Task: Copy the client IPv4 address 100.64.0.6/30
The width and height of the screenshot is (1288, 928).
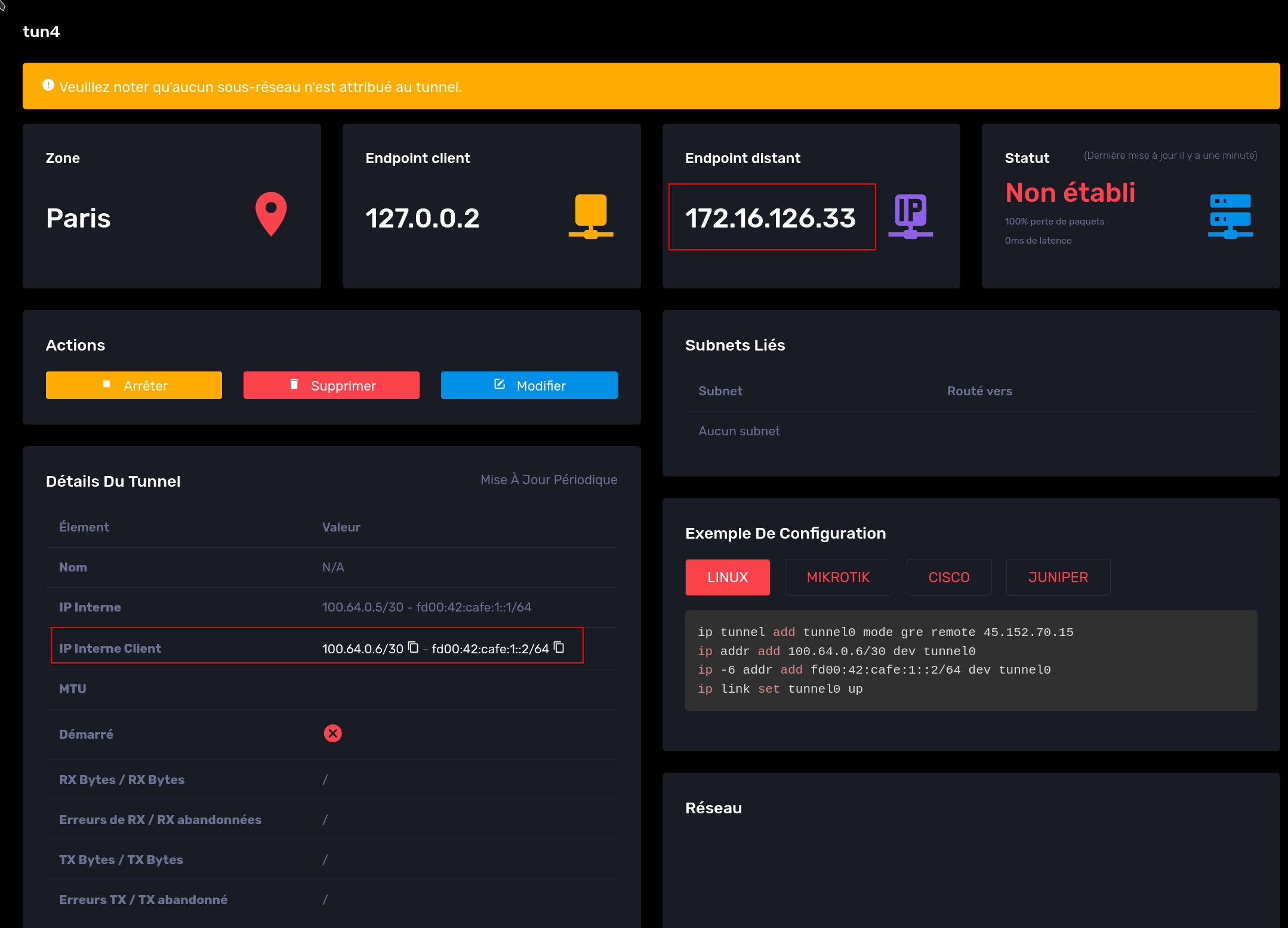Action: coord(413,647)
